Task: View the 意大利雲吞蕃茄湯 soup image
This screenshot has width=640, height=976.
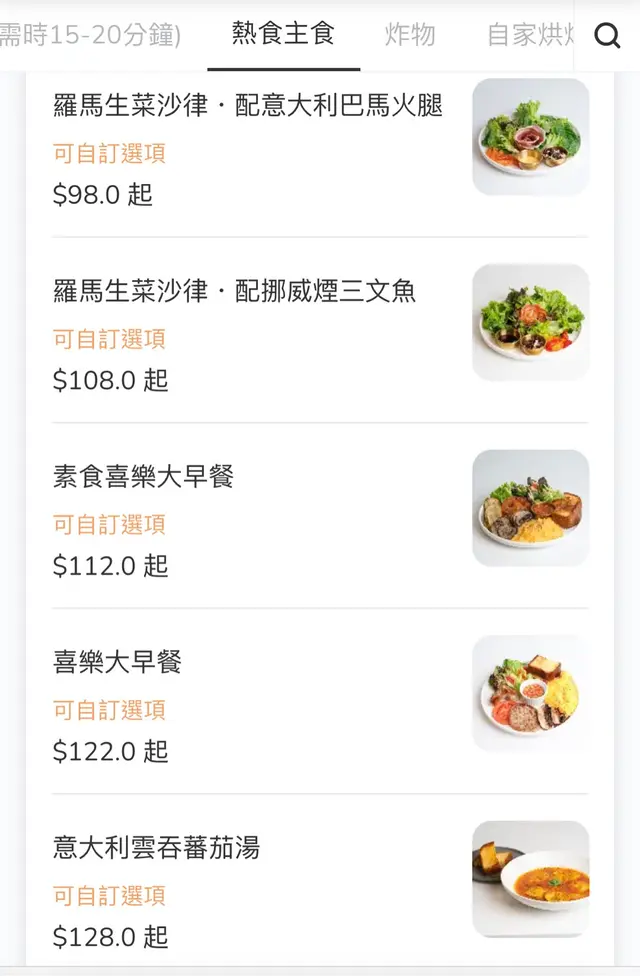Action: coord(530,879)
